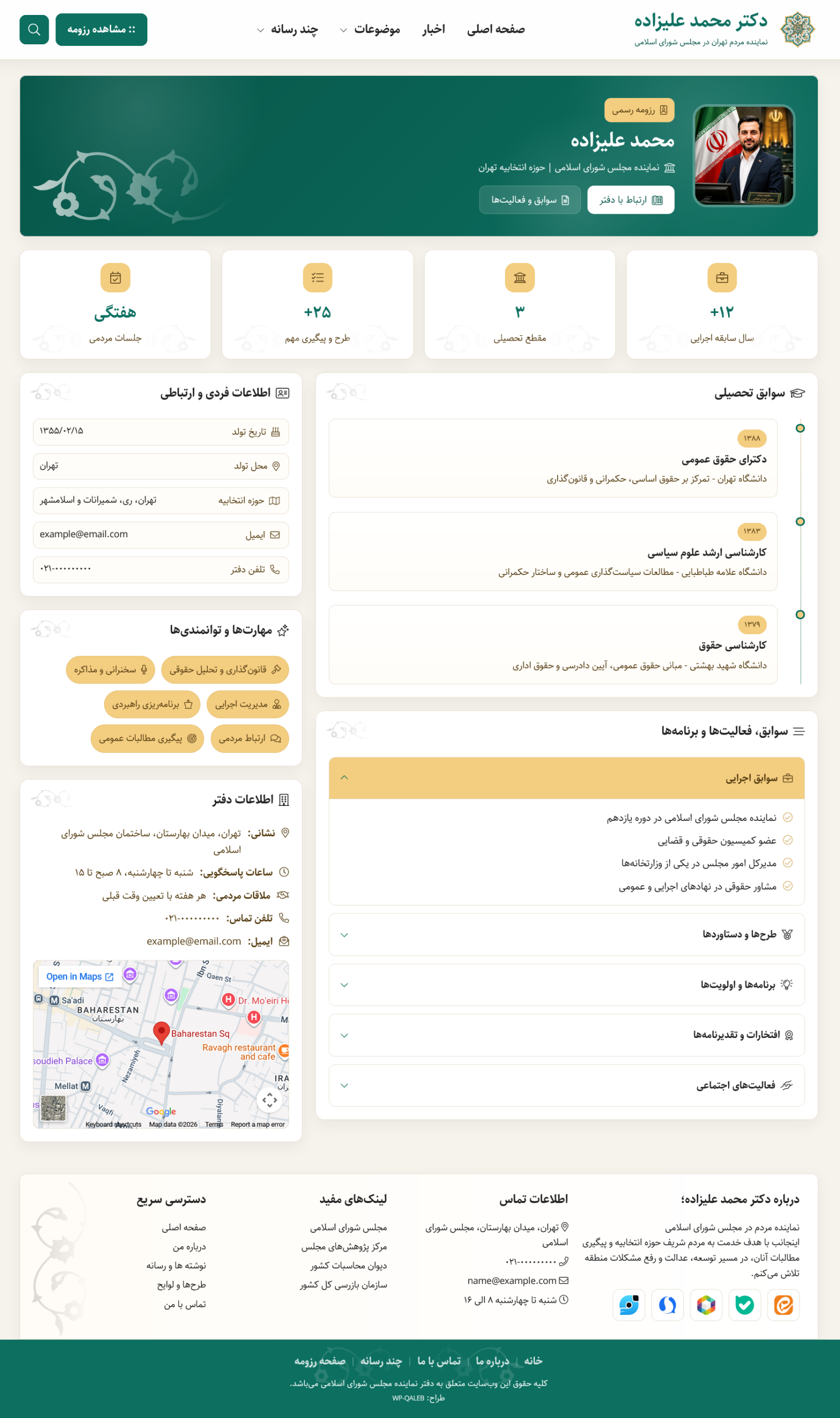This screenshot has width=840, height=1418.
Task: Open the مشاهده رزومه button
Action: pos(101,29)
